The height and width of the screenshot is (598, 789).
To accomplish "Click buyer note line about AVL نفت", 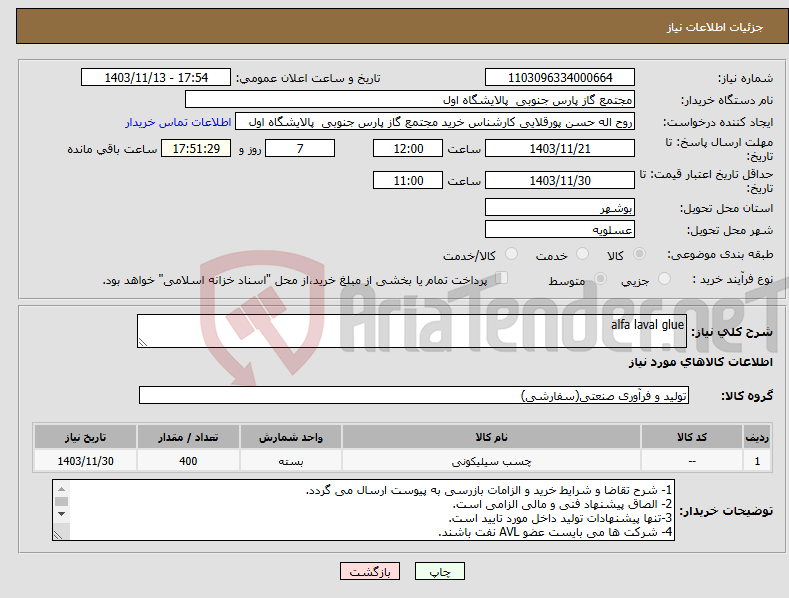I will pyautogui.click(x=555, y=532).
